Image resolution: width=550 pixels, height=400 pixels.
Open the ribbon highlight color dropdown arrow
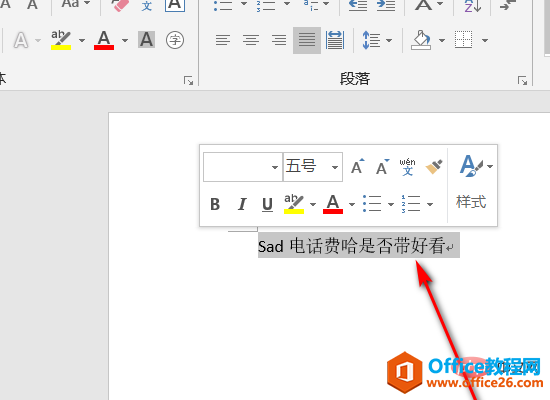[x=82, y=40]
